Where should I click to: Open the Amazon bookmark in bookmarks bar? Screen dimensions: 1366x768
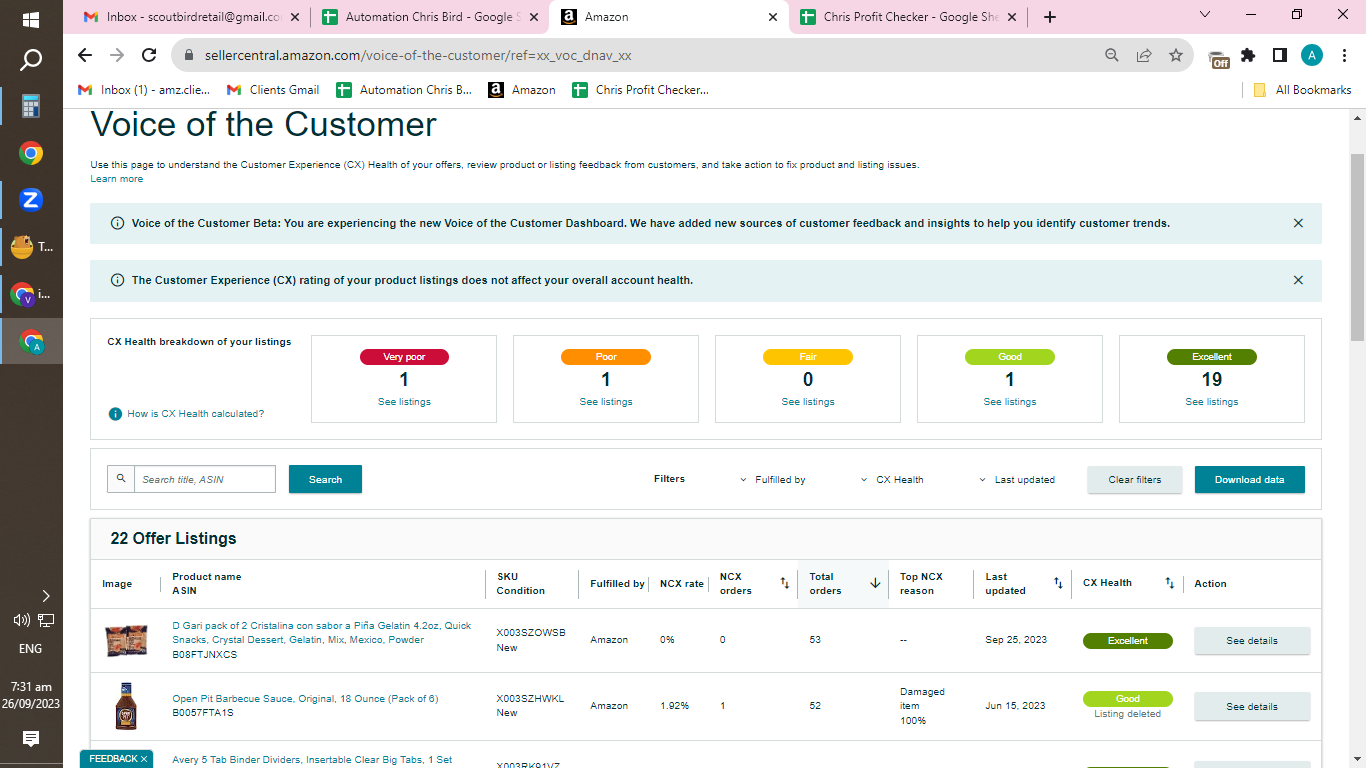coord(522,90)
